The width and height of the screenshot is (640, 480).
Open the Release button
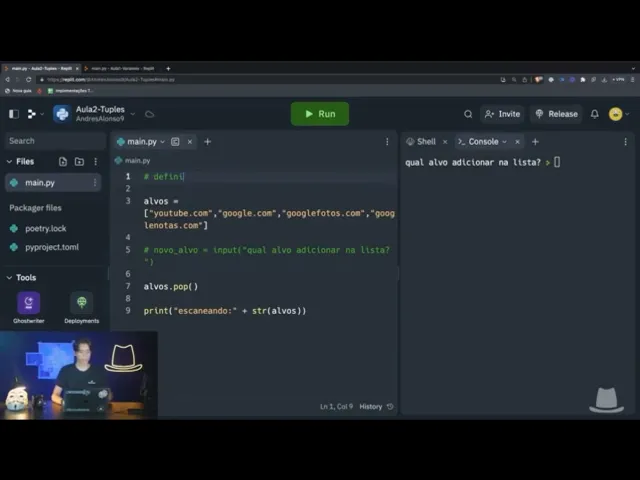tap(556, 114)
